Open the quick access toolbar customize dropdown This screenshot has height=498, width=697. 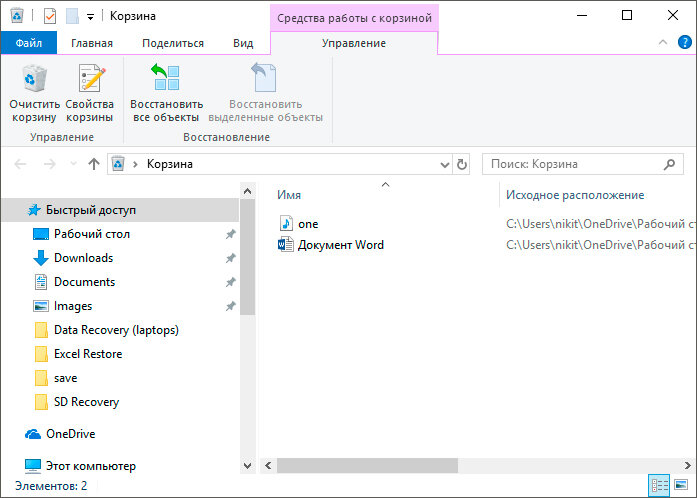[x=90, y=17]
